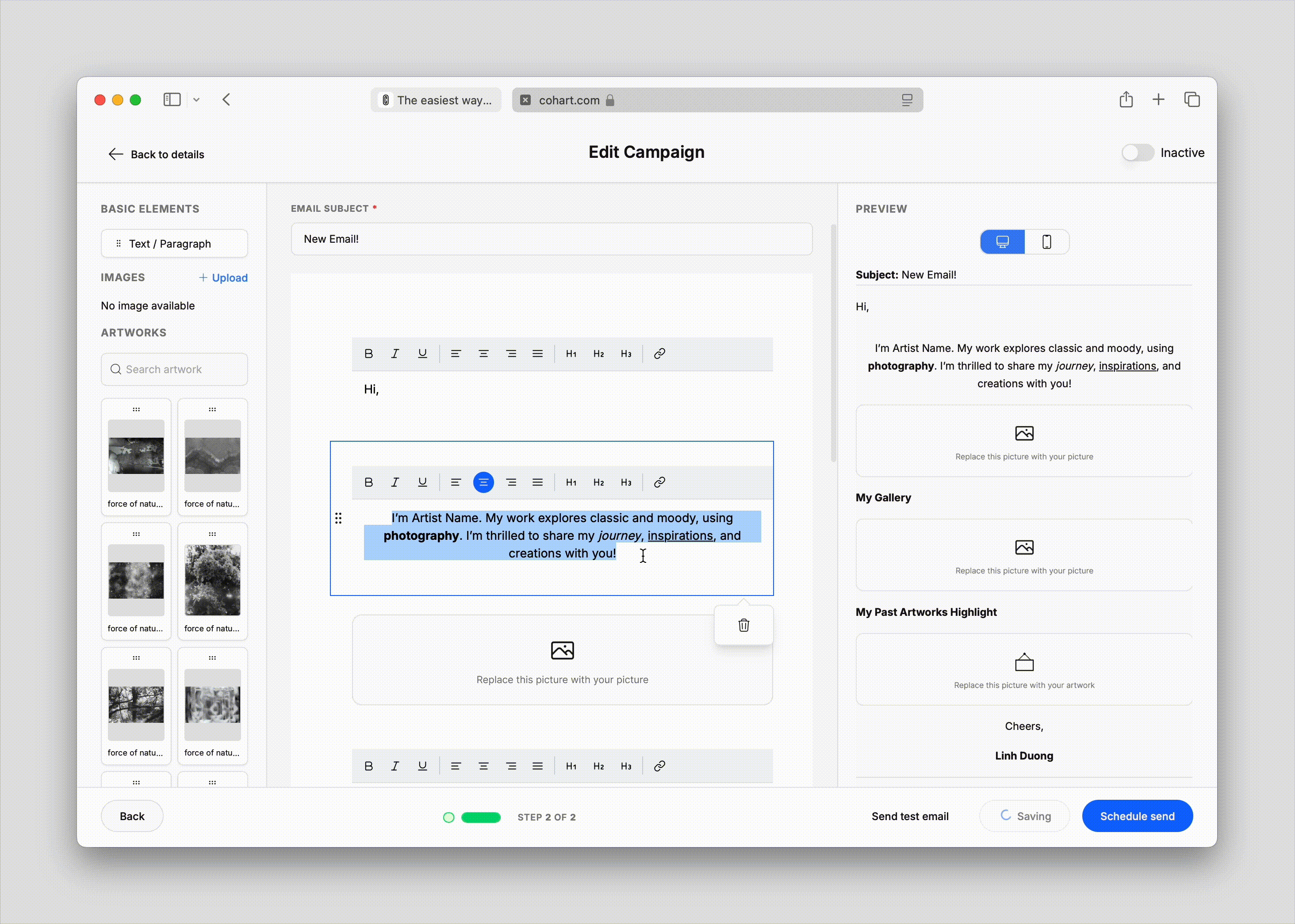Open the Safari sidebar
The height and width of the screenshot is (924, 1295).
tap(172, 100)
